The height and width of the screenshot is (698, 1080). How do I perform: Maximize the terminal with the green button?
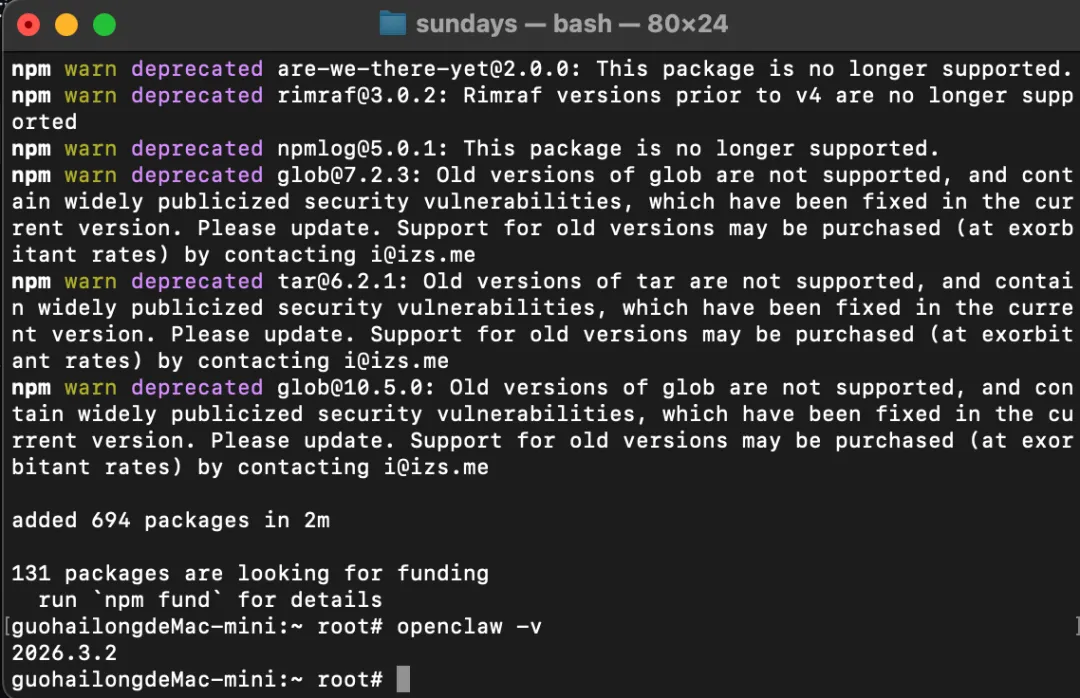[x=104, y=25]
